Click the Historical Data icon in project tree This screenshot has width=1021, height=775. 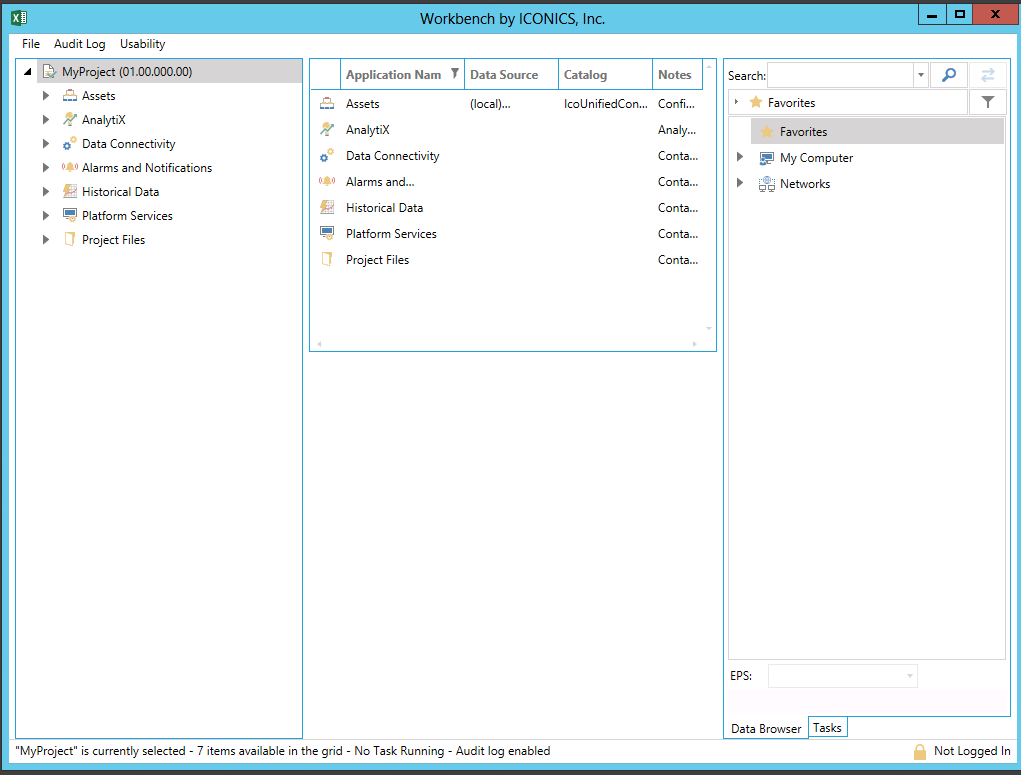70,192
